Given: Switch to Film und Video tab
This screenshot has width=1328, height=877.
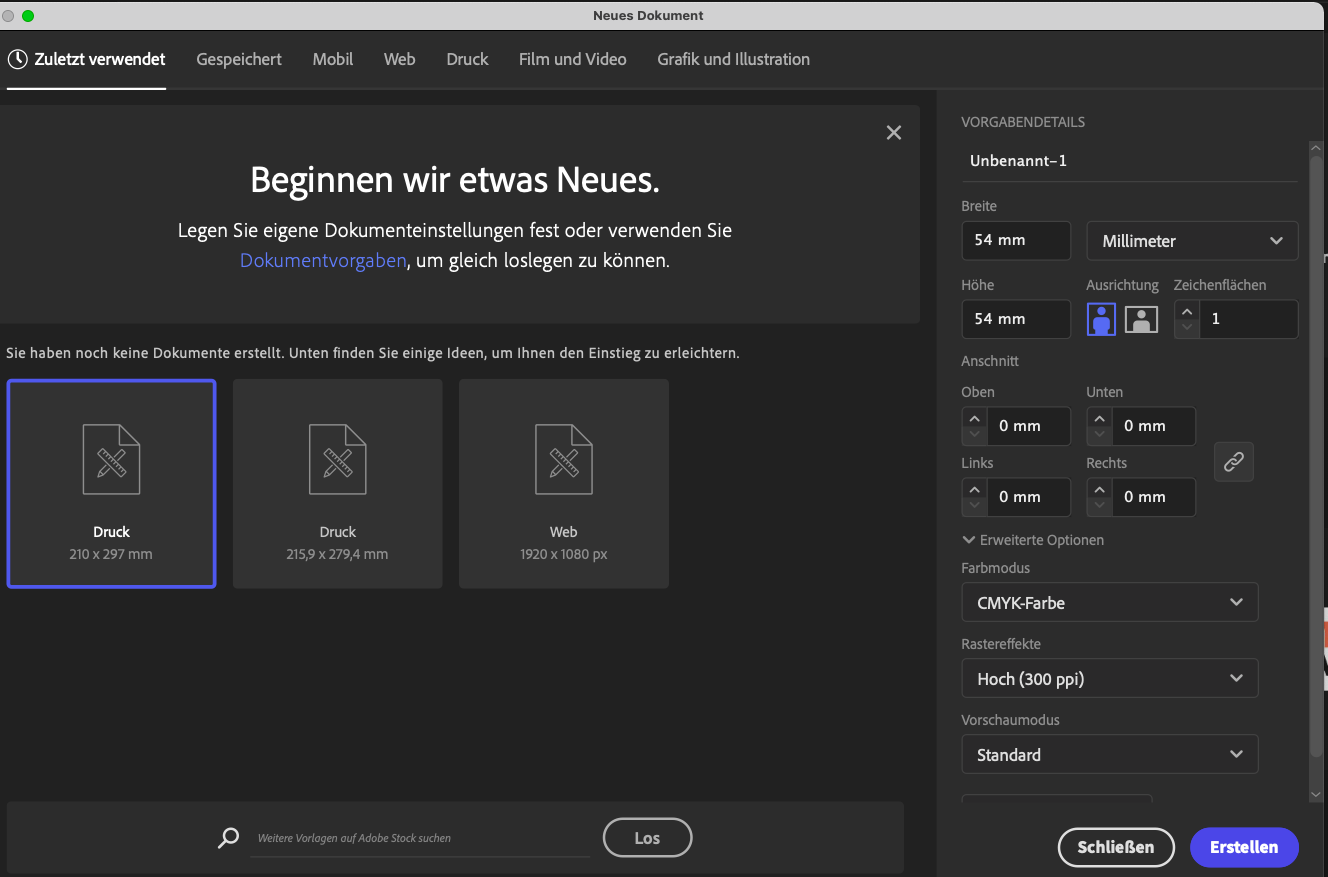Looking at the screenshot, I should tap(573, 59).
